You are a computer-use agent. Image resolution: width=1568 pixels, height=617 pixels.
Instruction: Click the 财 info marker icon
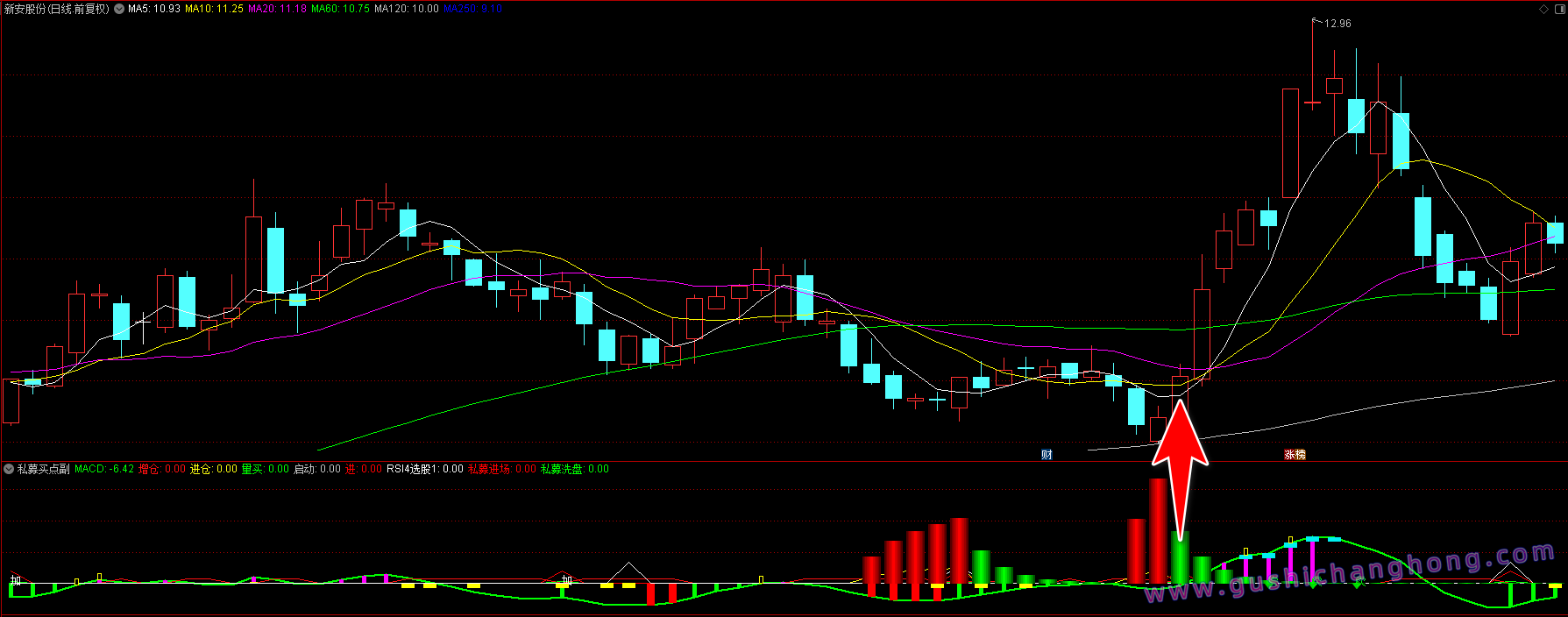[x=1047, y=454]
